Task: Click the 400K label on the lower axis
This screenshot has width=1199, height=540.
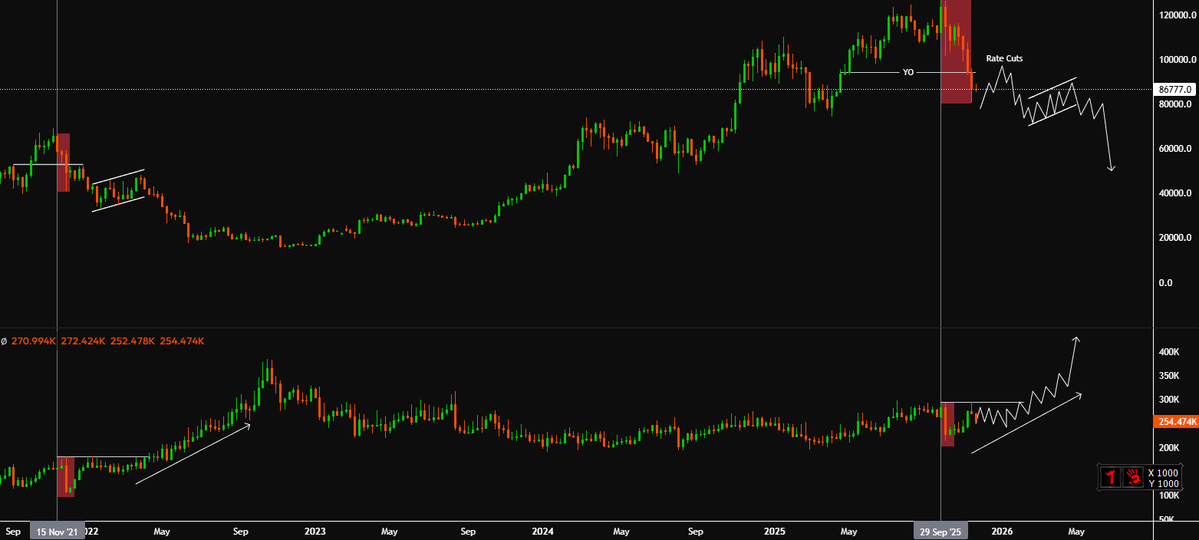Action: click(x=1169, y=352)
